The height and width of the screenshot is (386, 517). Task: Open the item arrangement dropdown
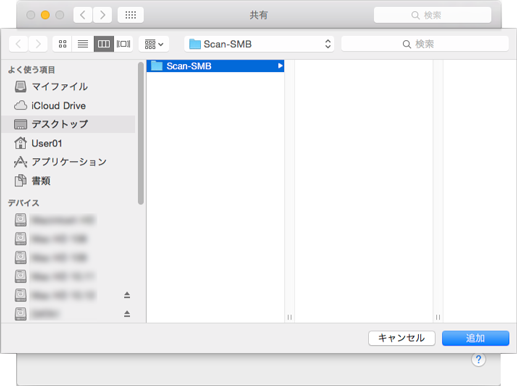click(x=154, y=44)
